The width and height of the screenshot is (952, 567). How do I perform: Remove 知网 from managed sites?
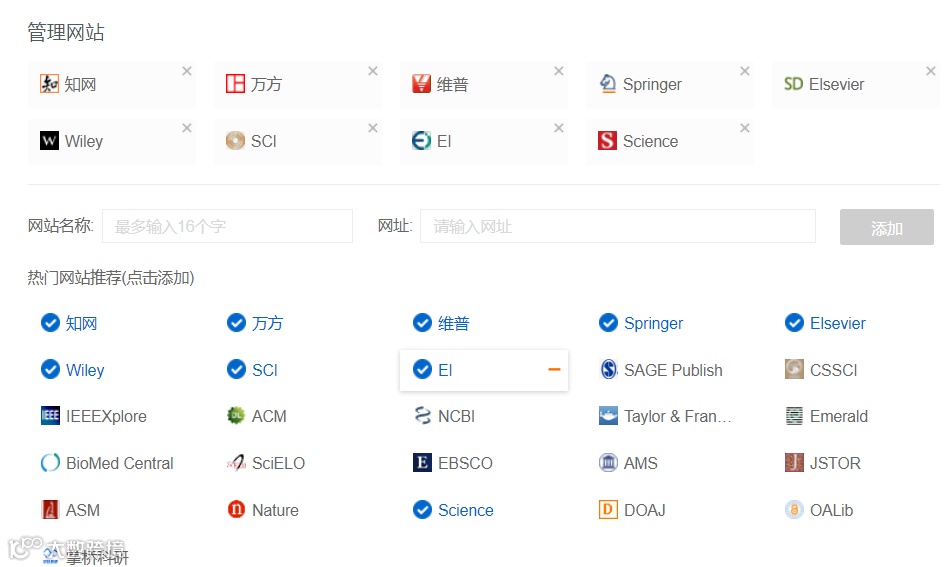(x=187, y=71)
